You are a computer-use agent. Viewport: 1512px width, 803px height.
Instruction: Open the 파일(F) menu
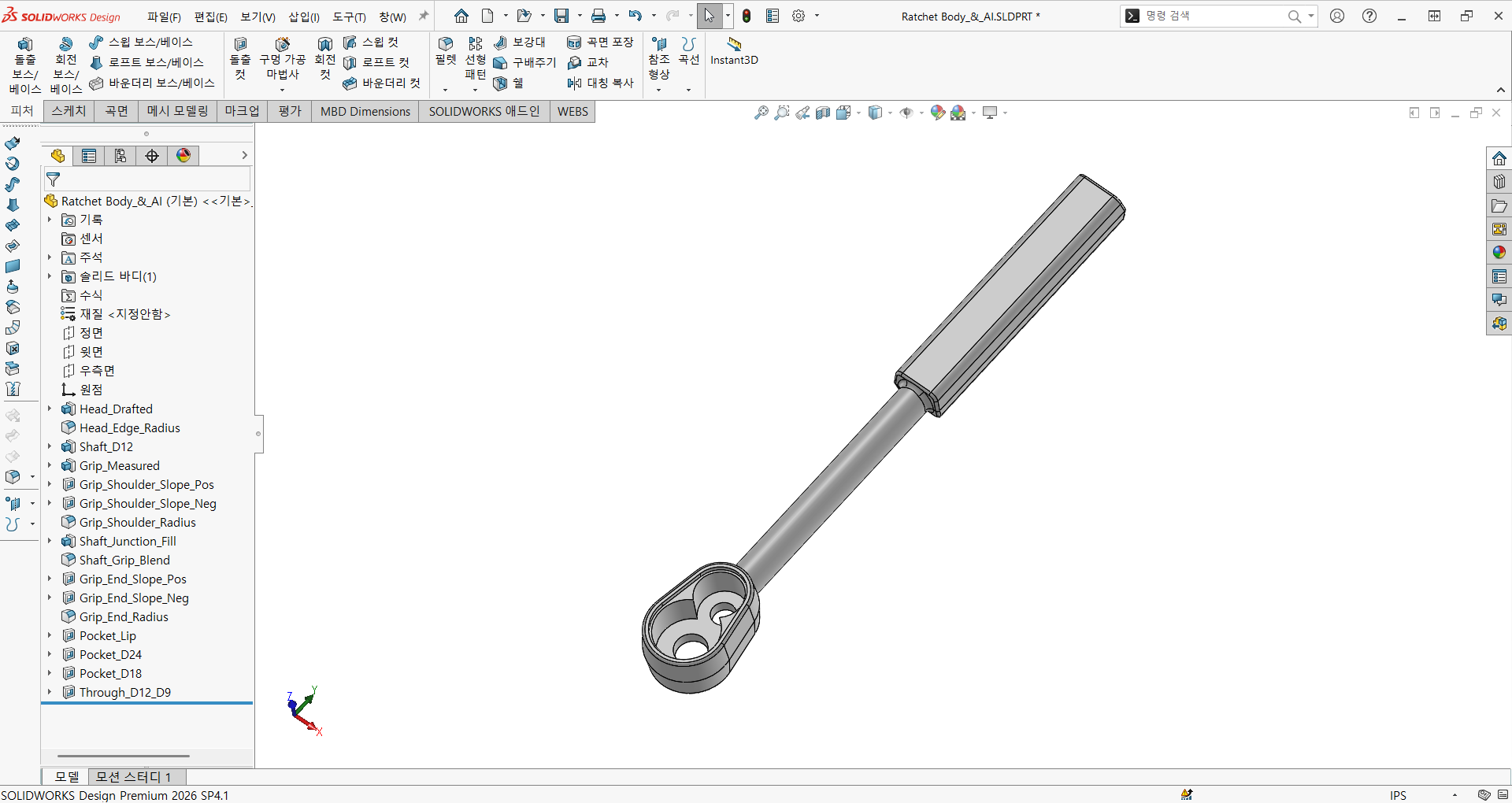[x=164, y=17]
